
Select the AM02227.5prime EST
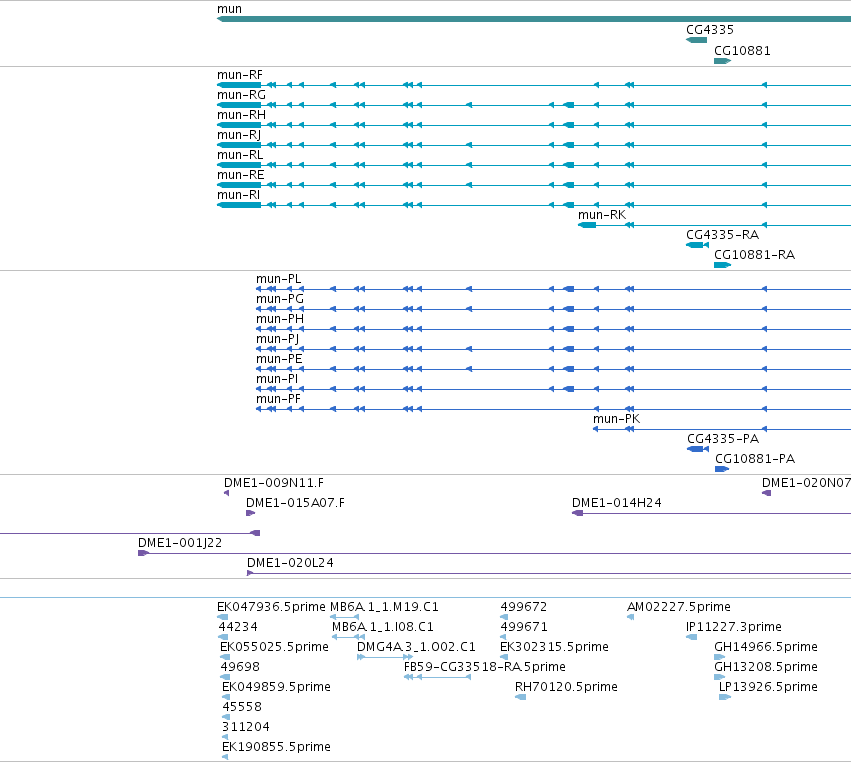(631, 617)
